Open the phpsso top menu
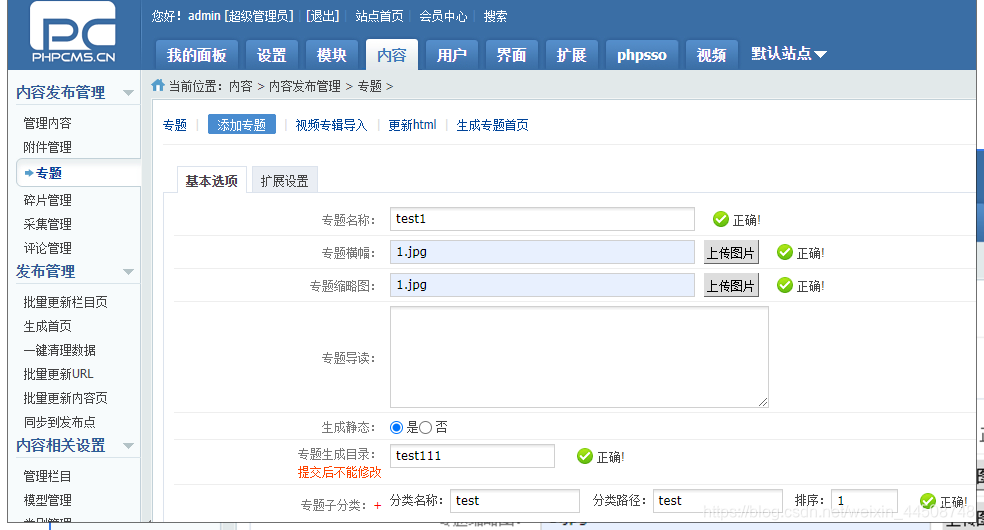The image size is (984, 530). click(641, 55)
